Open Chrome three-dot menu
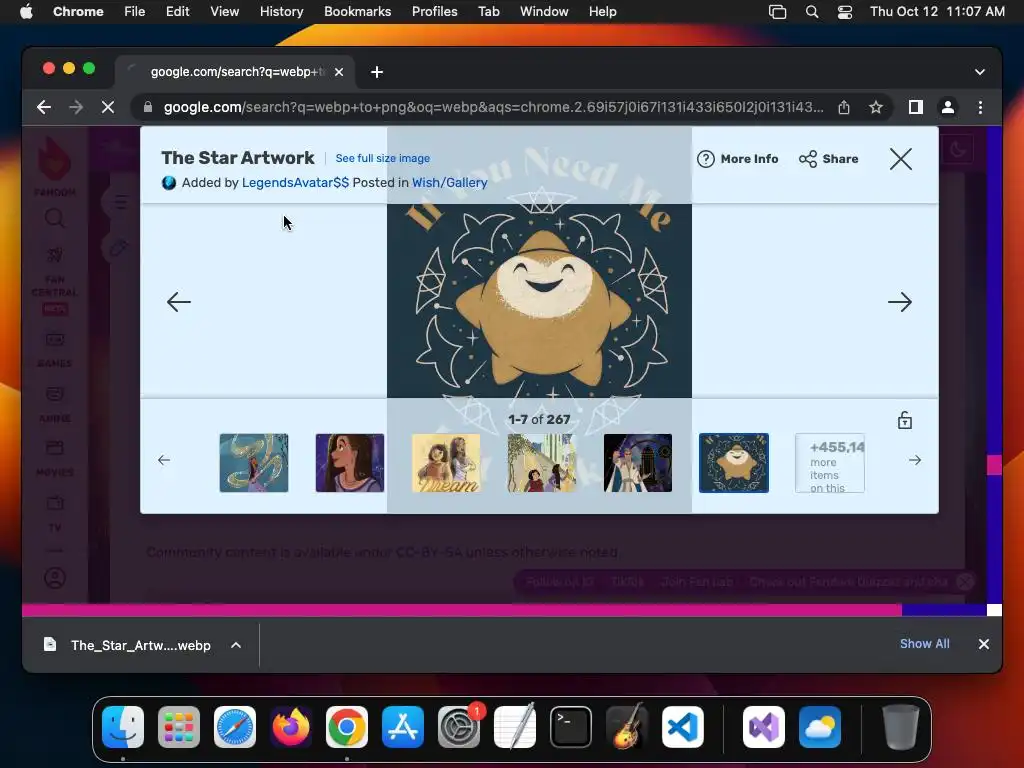1024x768 pixels. [980, 107]
